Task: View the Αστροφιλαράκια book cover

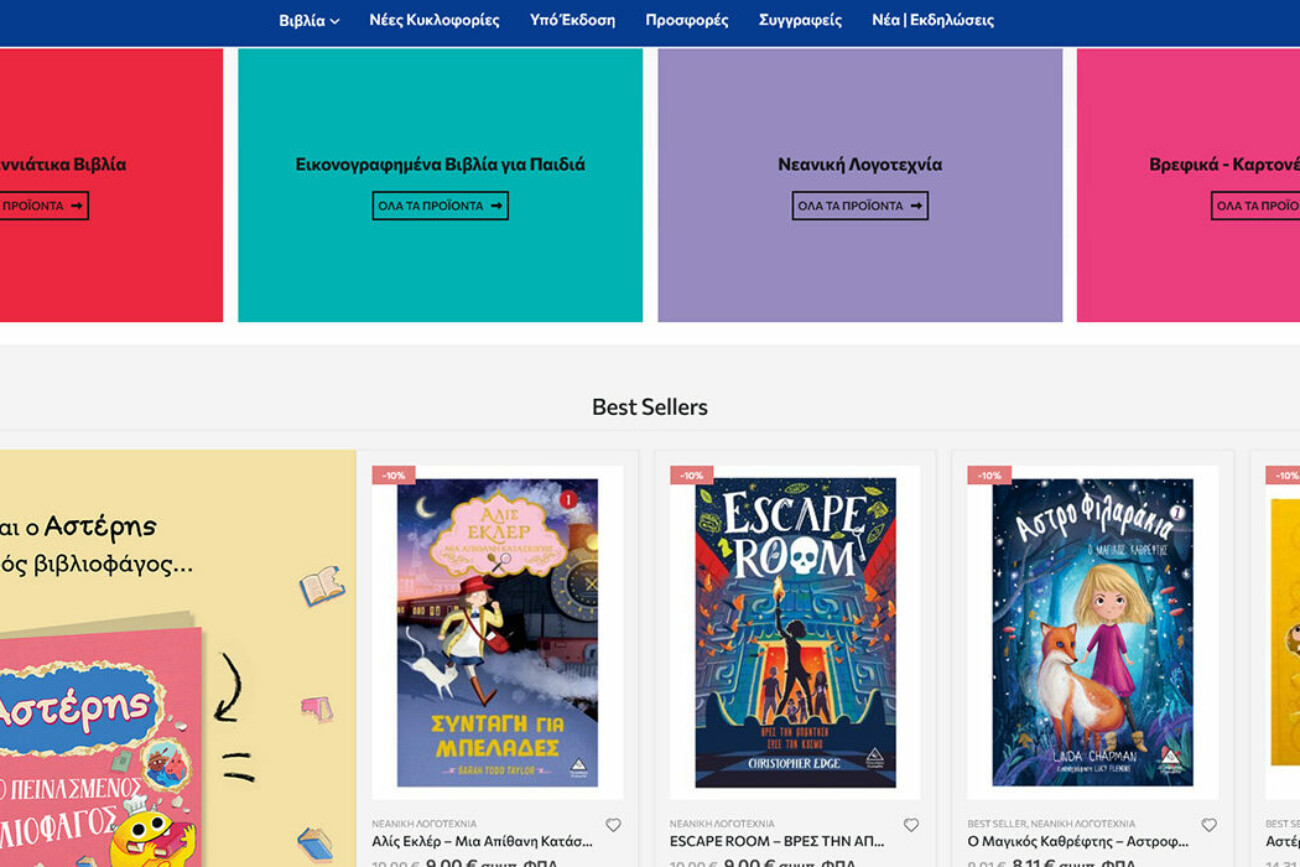Action: [1092, 632]
